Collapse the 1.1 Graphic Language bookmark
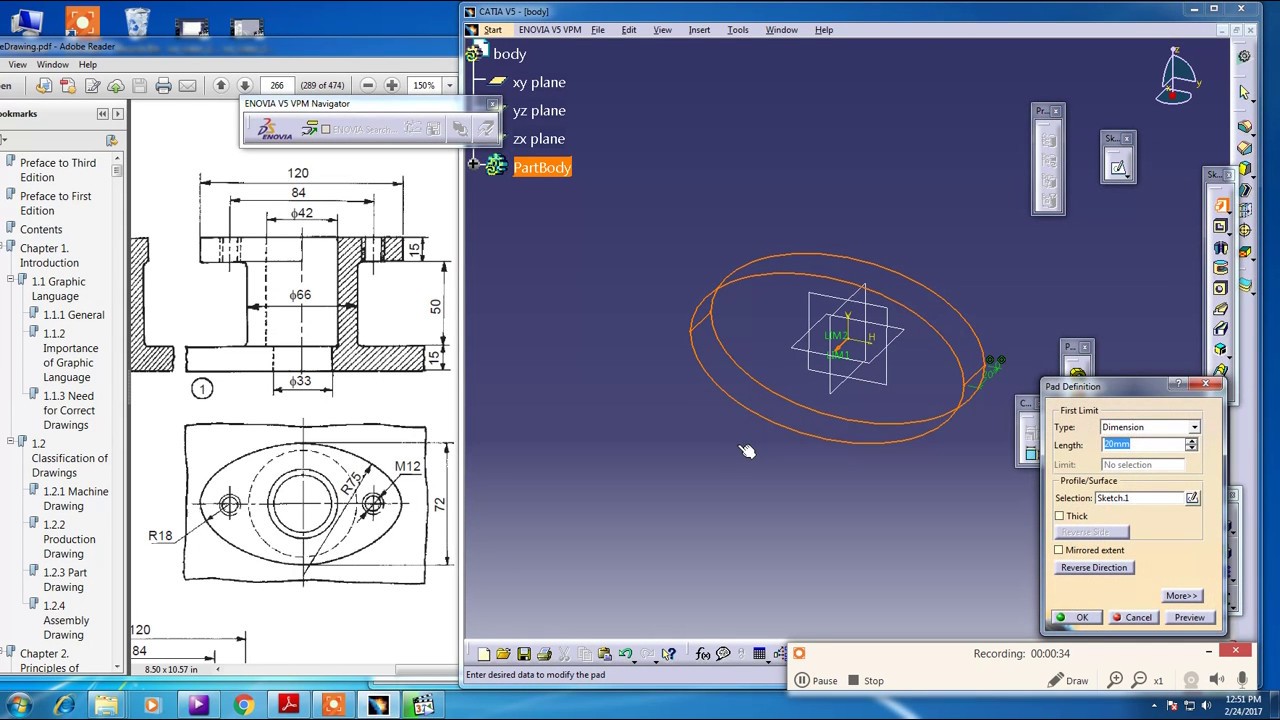Viewport: 1280px width, 720px height. pos(10,281)
